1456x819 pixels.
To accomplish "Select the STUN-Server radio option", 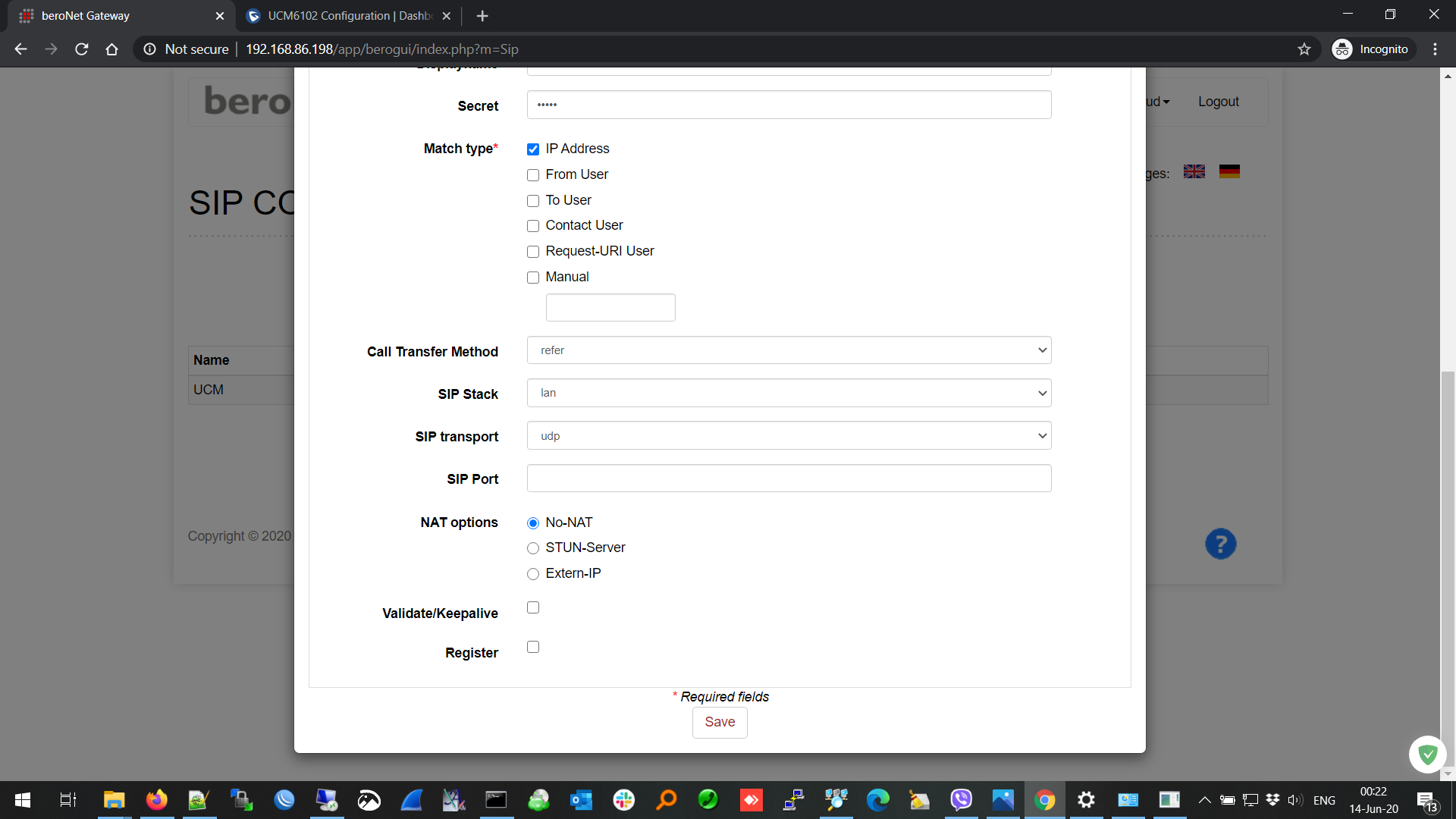I will (533, 548).
